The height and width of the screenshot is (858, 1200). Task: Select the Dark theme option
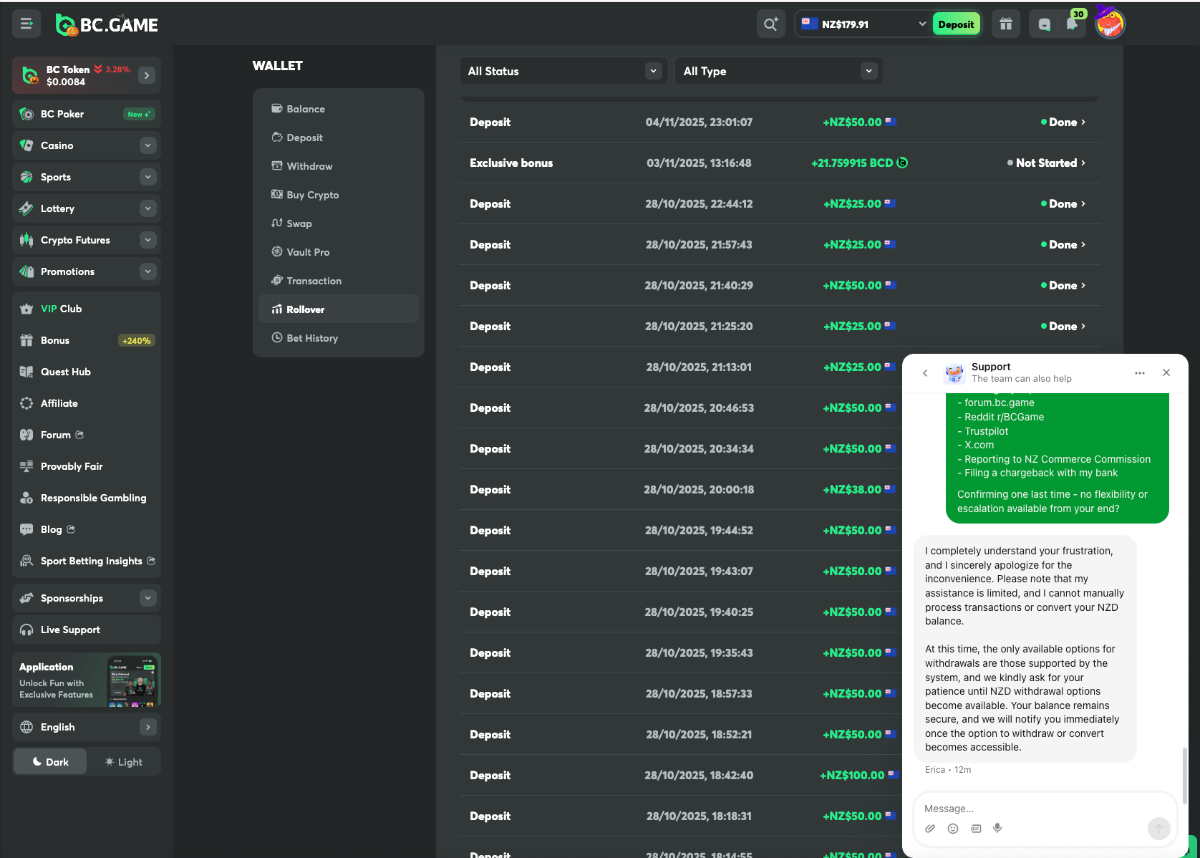click(x=50, y=762)
